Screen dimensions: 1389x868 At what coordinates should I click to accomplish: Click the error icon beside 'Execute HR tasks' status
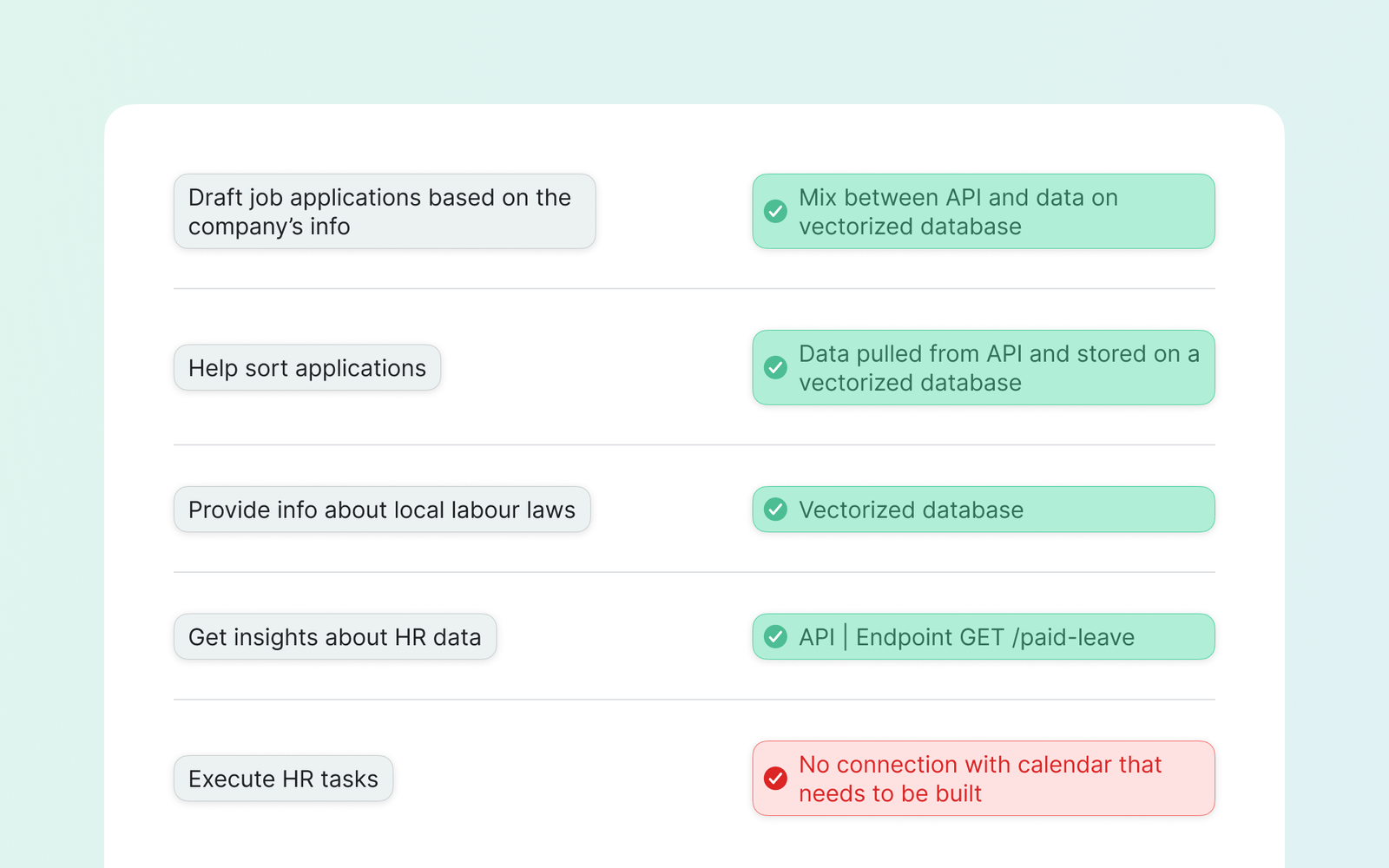(x=775, y=779)
